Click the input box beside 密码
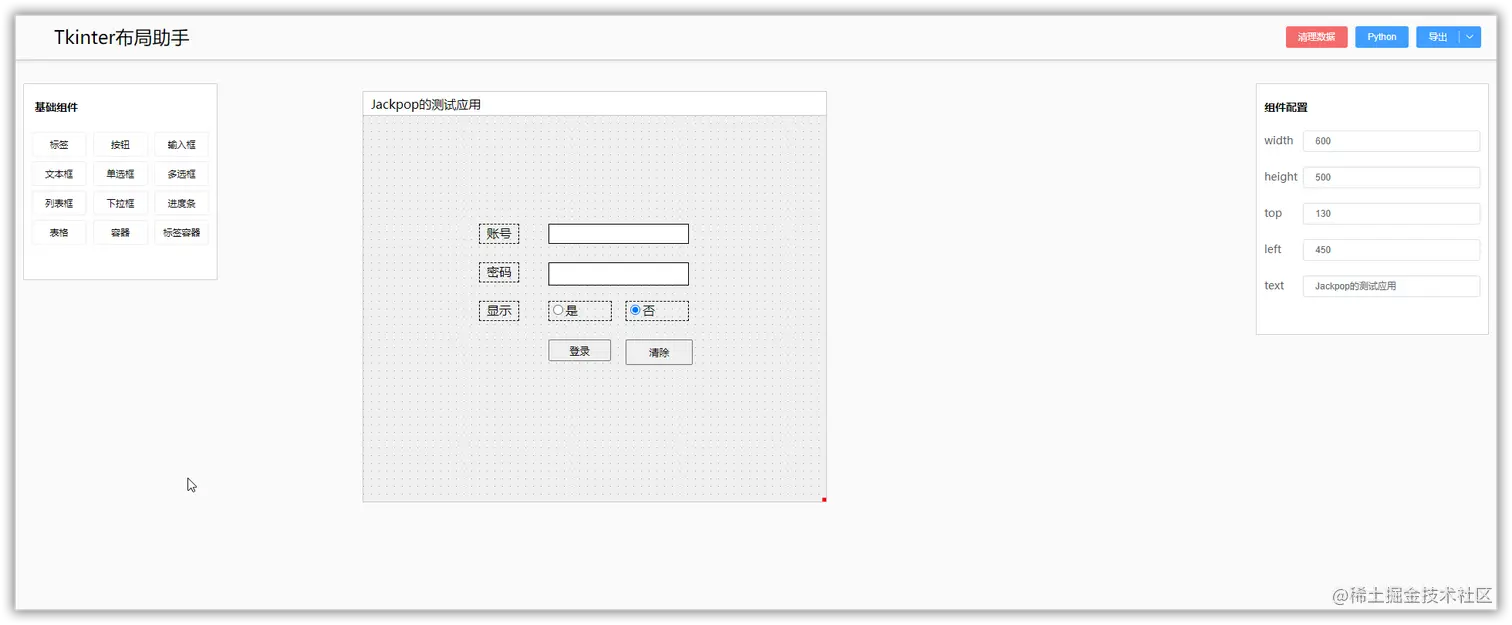Image resolution: width=1512 pixels, height=625 pixels. (x=618, y=273)
